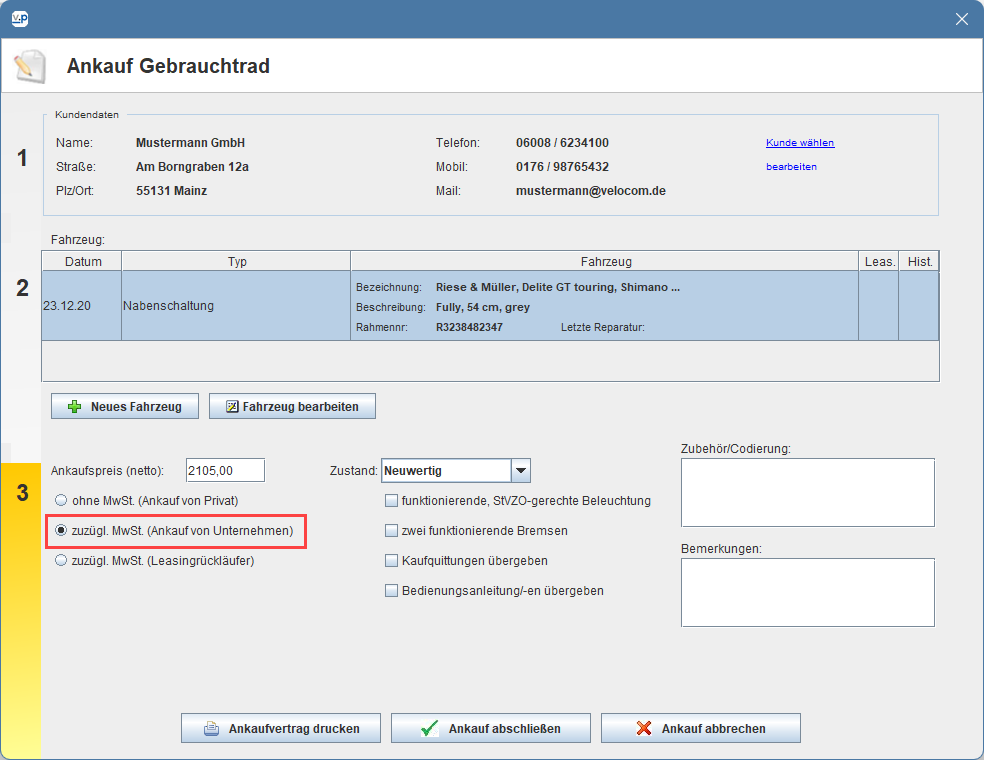
Task: Click the Fahrzeug bearbeiten button
Action: pos(292,406)
